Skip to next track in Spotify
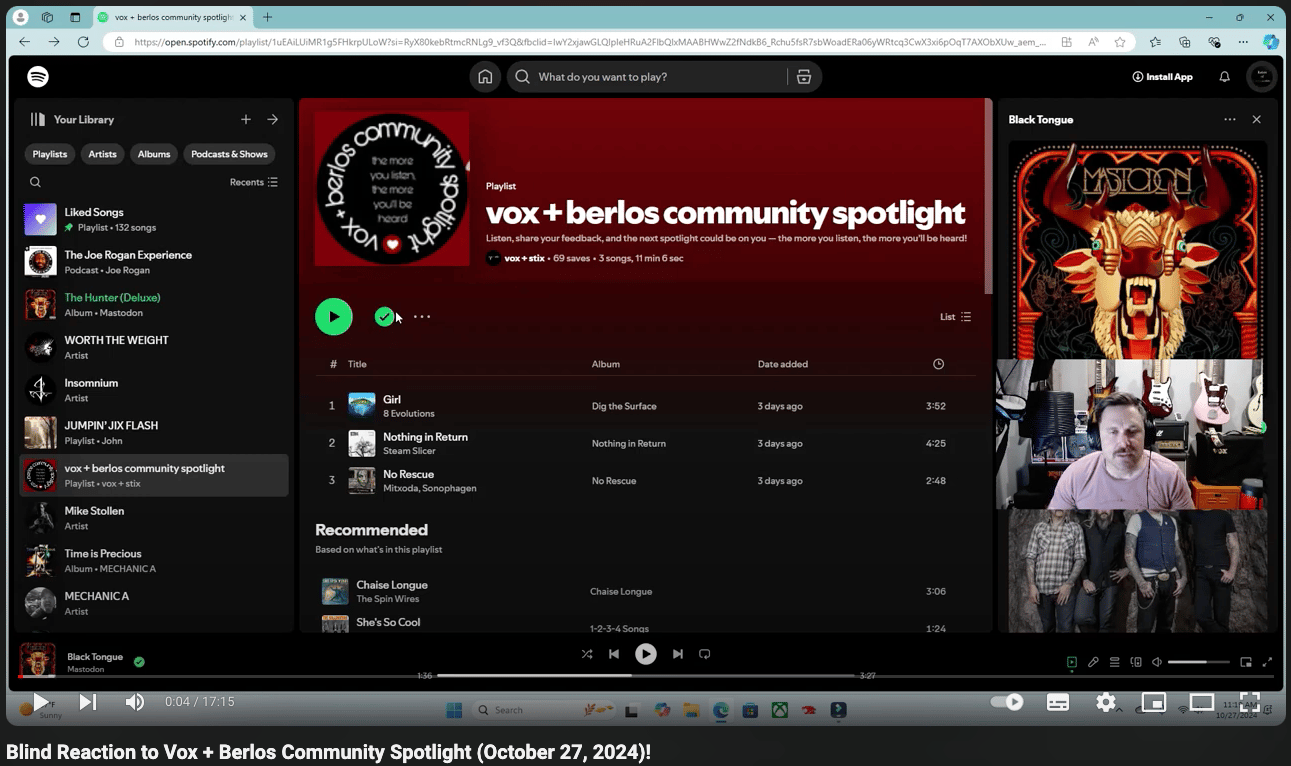The image size is (1291, 766). point(678,654)
